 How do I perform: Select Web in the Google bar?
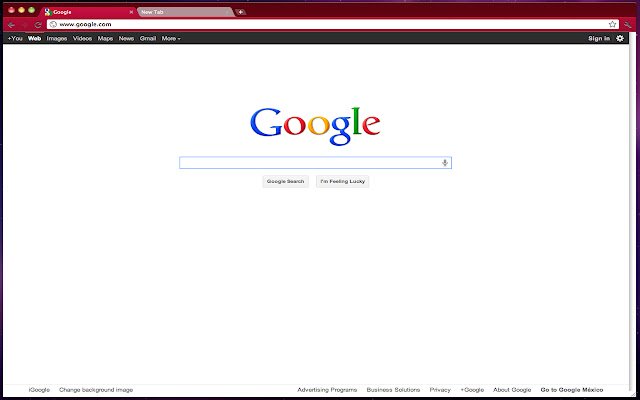[35, 38]
